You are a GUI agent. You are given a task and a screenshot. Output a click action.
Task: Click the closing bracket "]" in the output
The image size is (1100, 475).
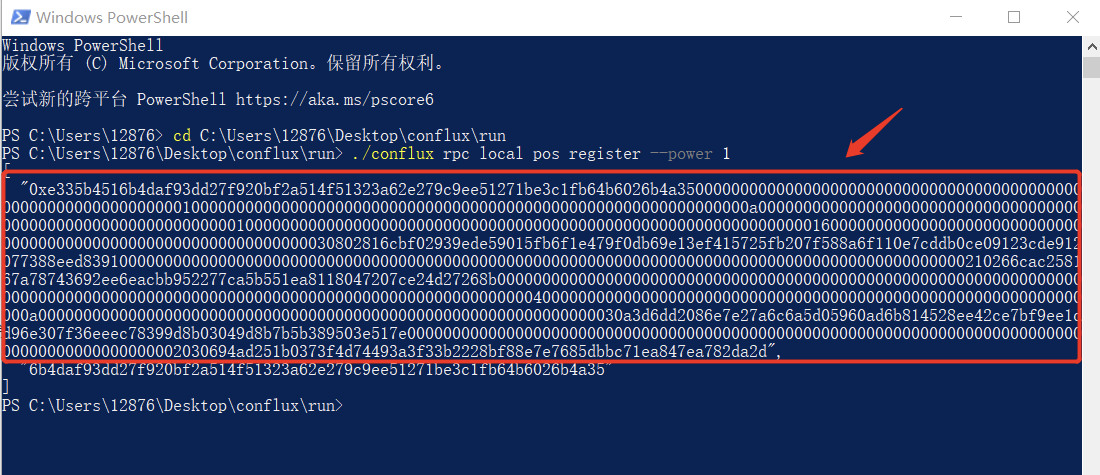point(6,387)
